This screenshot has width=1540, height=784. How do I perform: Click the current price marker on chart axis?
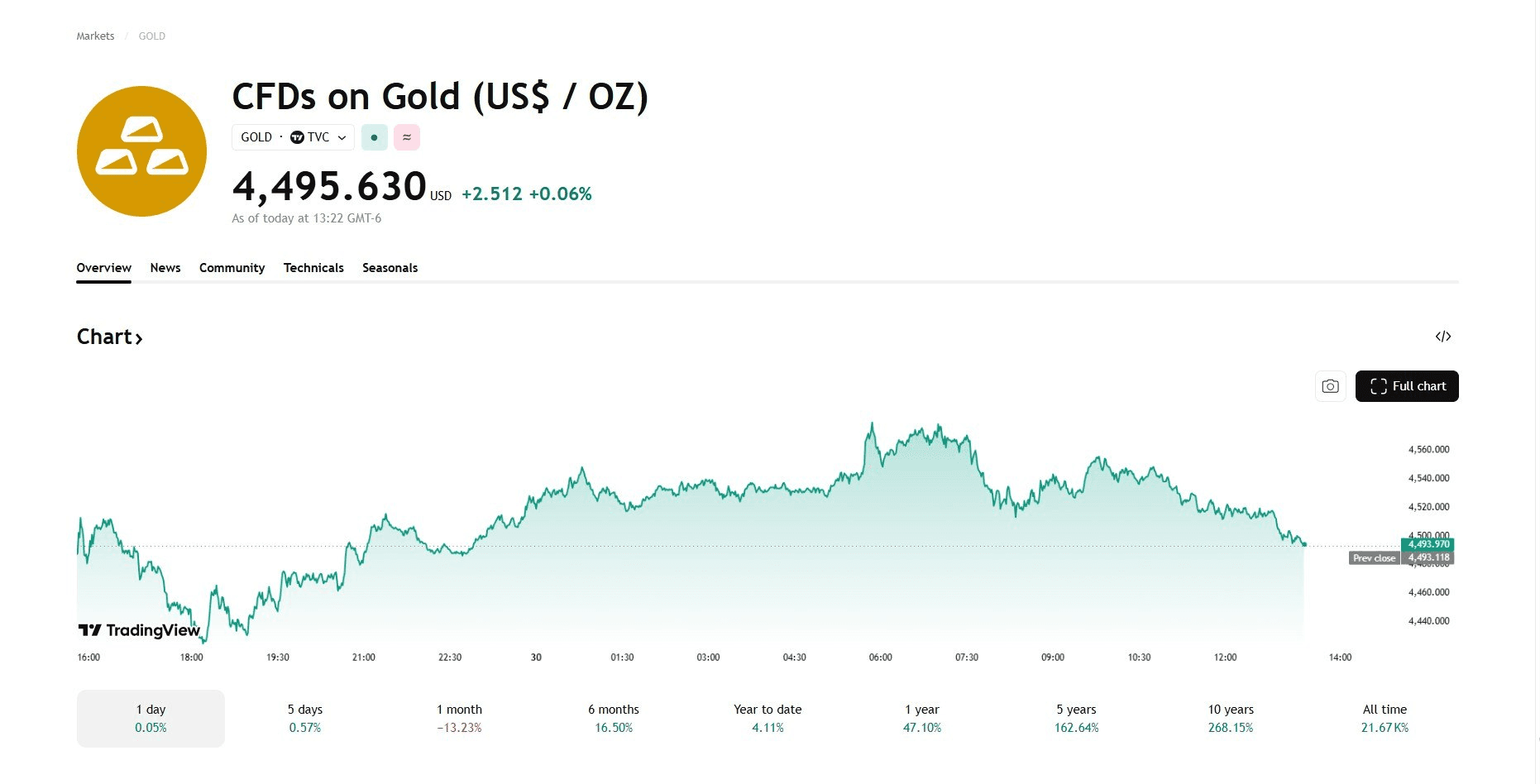tap(1428, 544)
